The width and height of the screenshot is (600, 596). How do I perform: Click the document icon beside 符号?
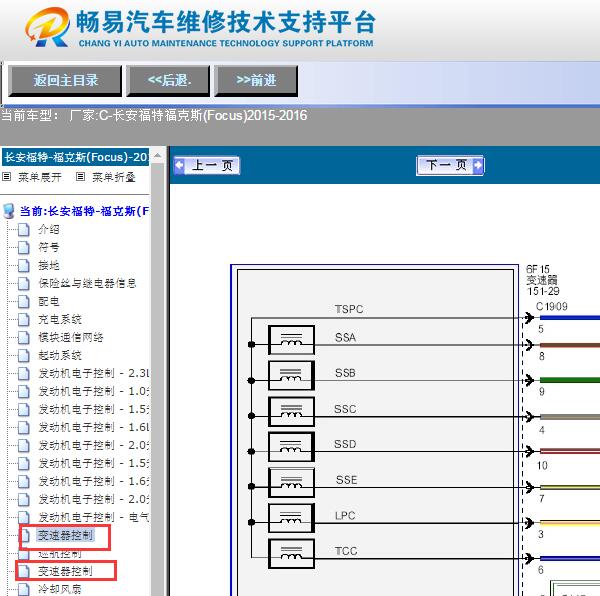tap(24, 248)
